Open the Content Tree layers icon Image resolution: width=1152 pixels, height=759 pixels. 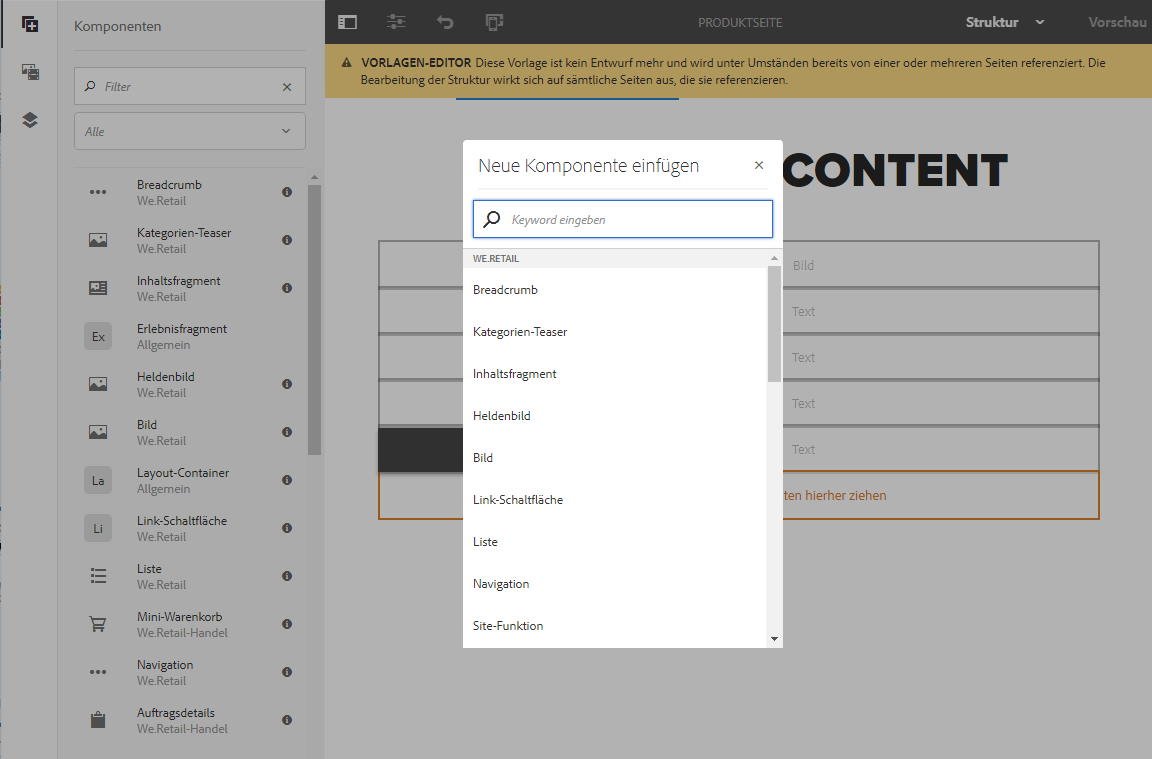tap(30, 120)
